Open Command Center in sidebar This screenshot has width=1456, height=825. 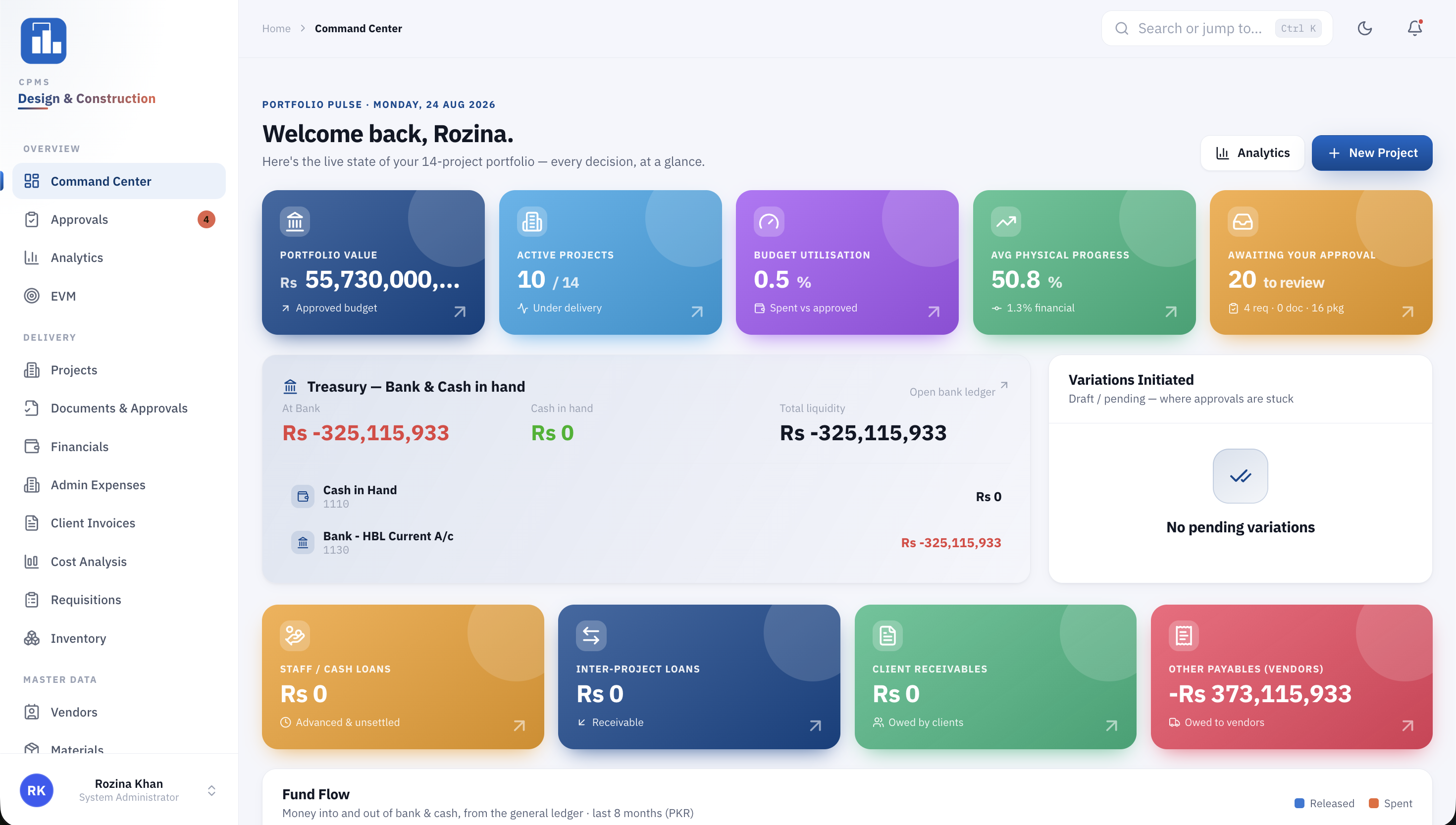pos(119,181)
